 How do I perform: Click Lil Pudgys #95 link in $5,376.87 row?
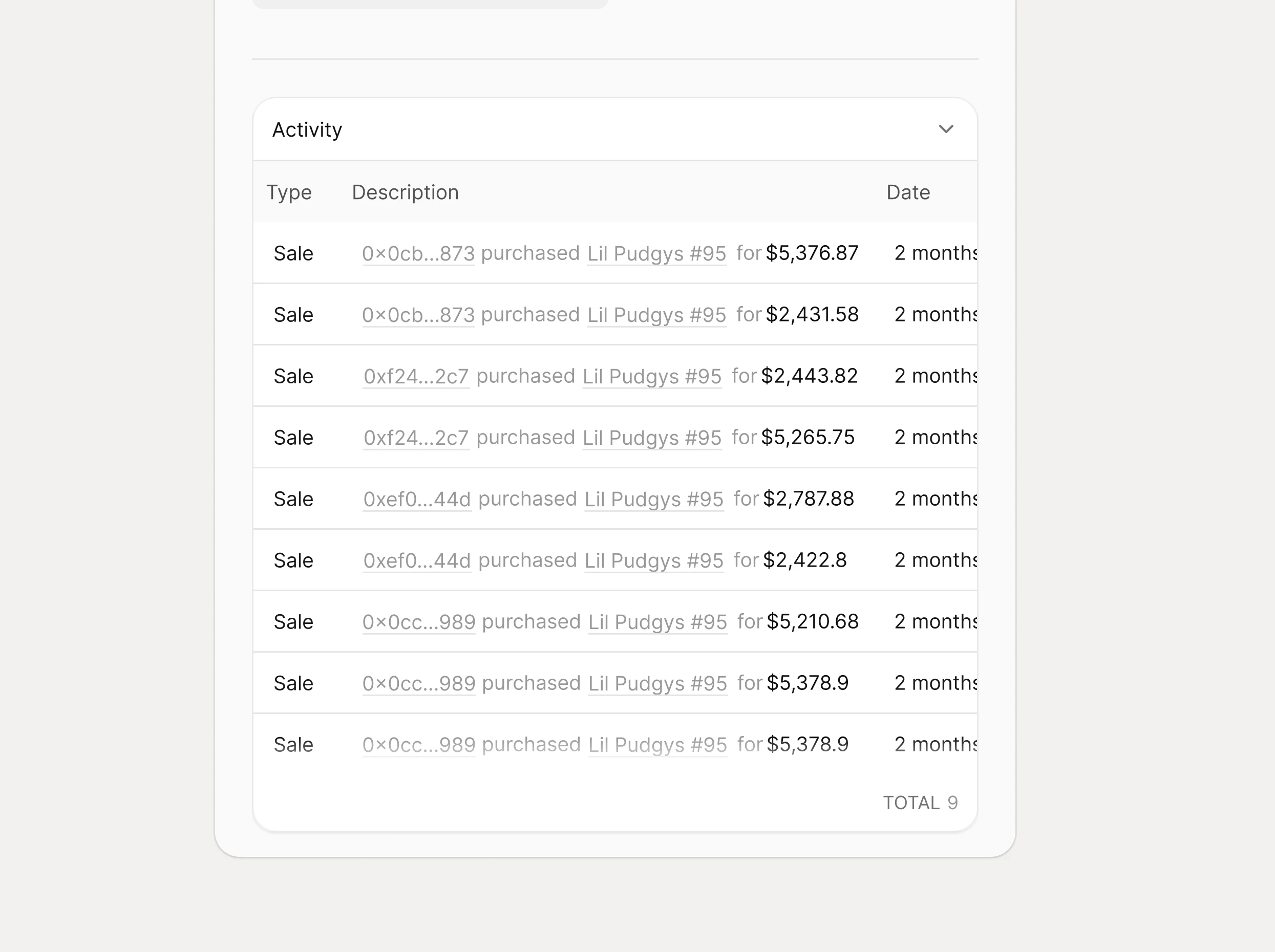tap(656, 253)
